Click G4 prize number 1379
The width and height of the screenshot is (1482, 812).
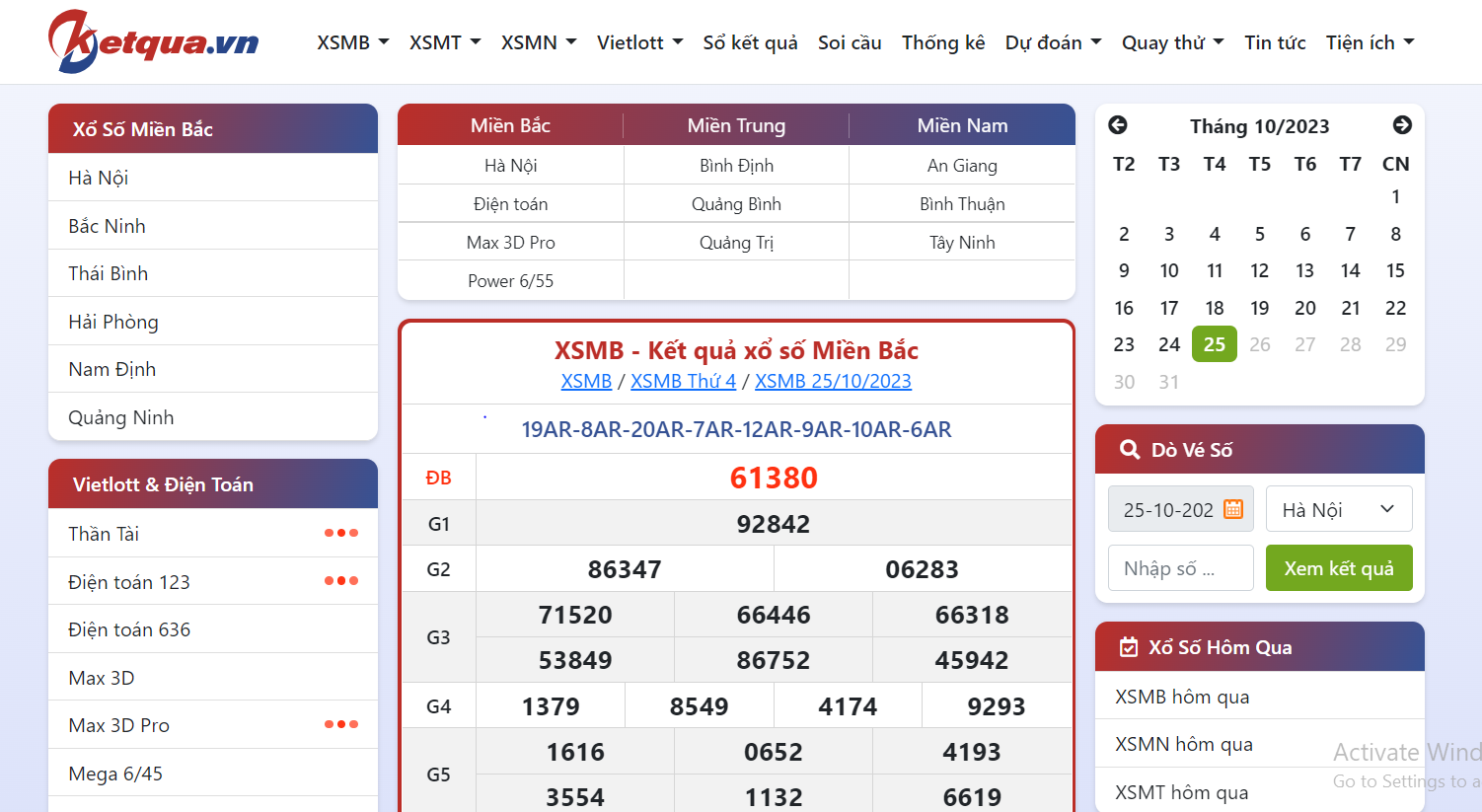[x=551, y=706]
